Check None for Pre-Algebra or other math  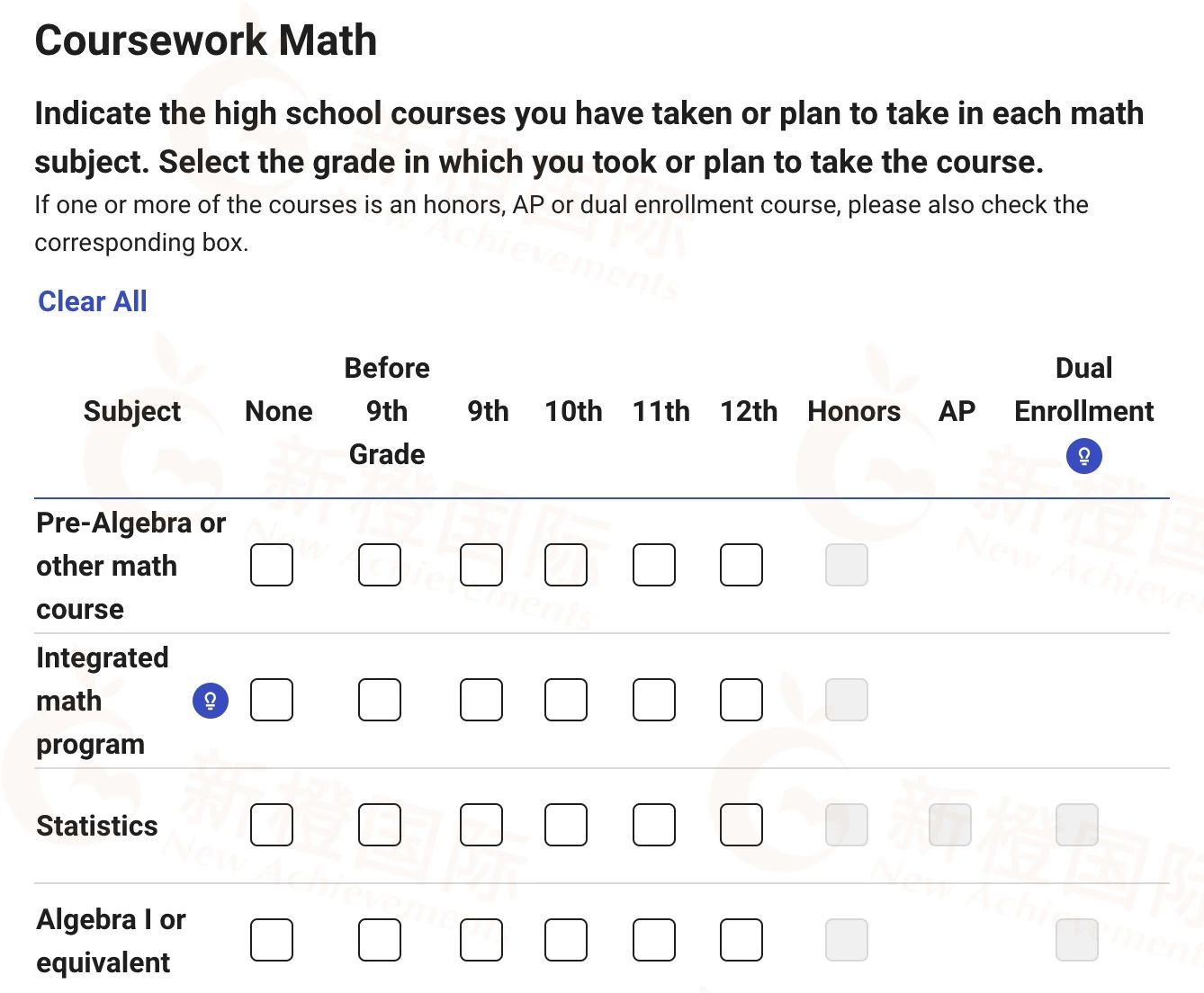272,565
